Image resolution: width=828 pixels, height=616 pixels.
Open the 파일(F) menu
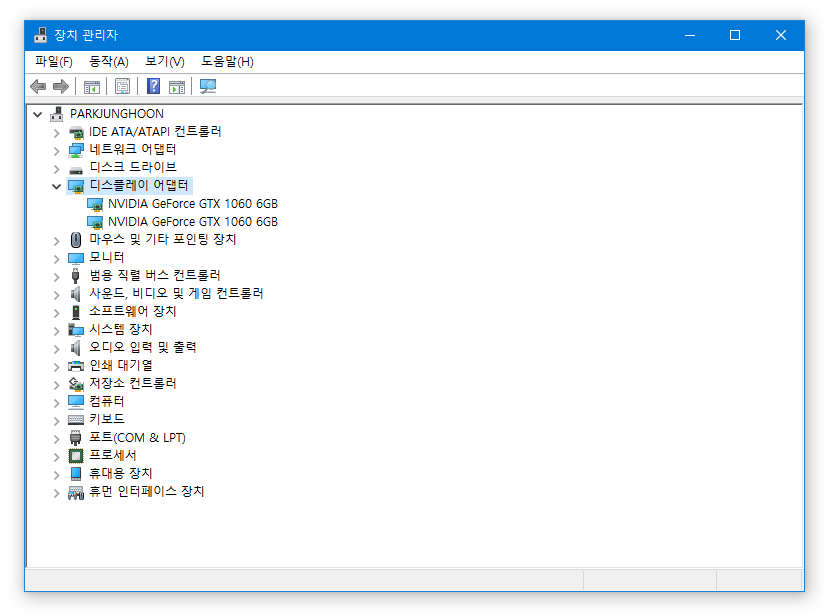point(53,62)
